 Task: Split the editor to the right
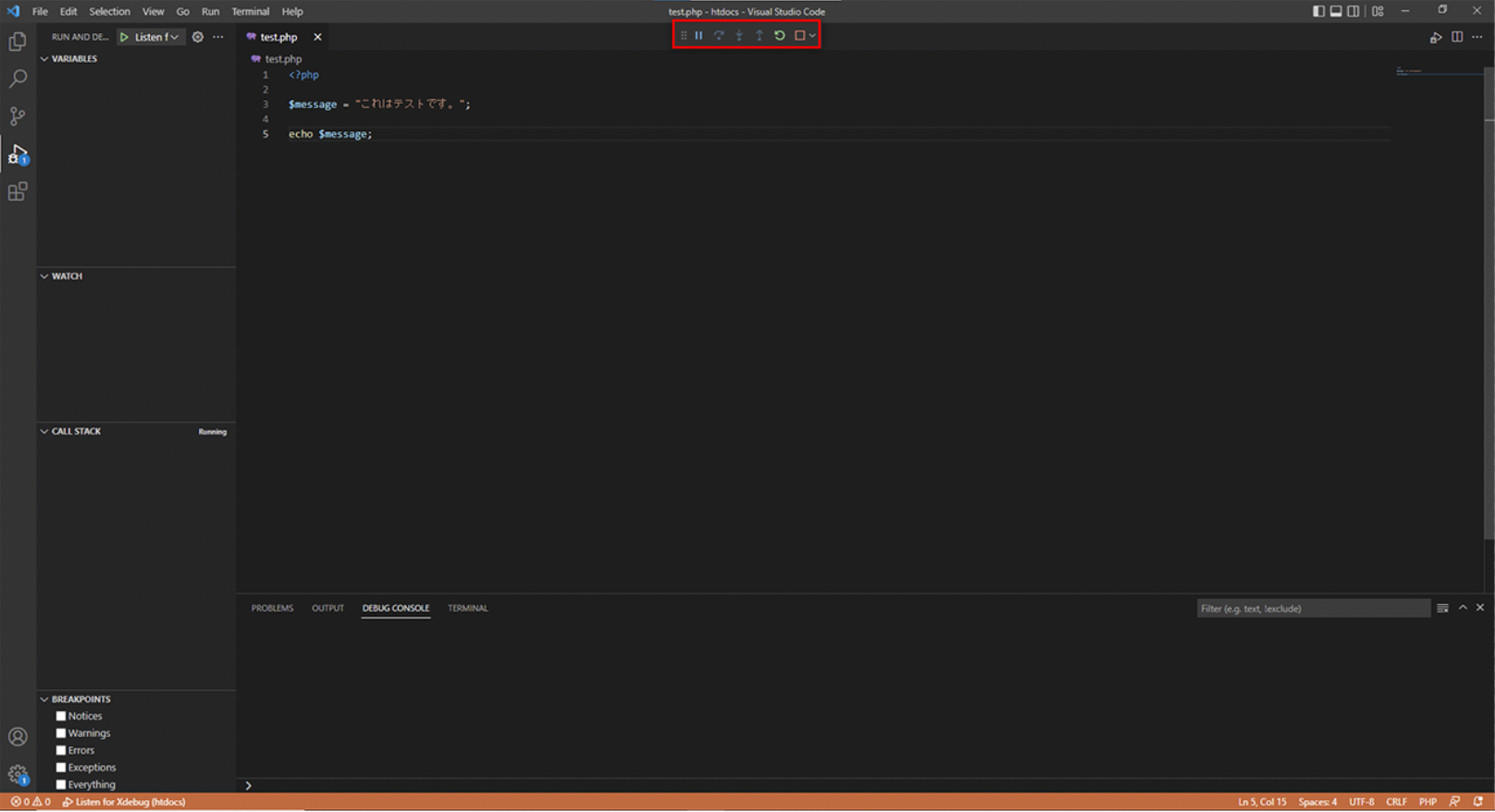pyautogui.click(x=1457, y=37)
